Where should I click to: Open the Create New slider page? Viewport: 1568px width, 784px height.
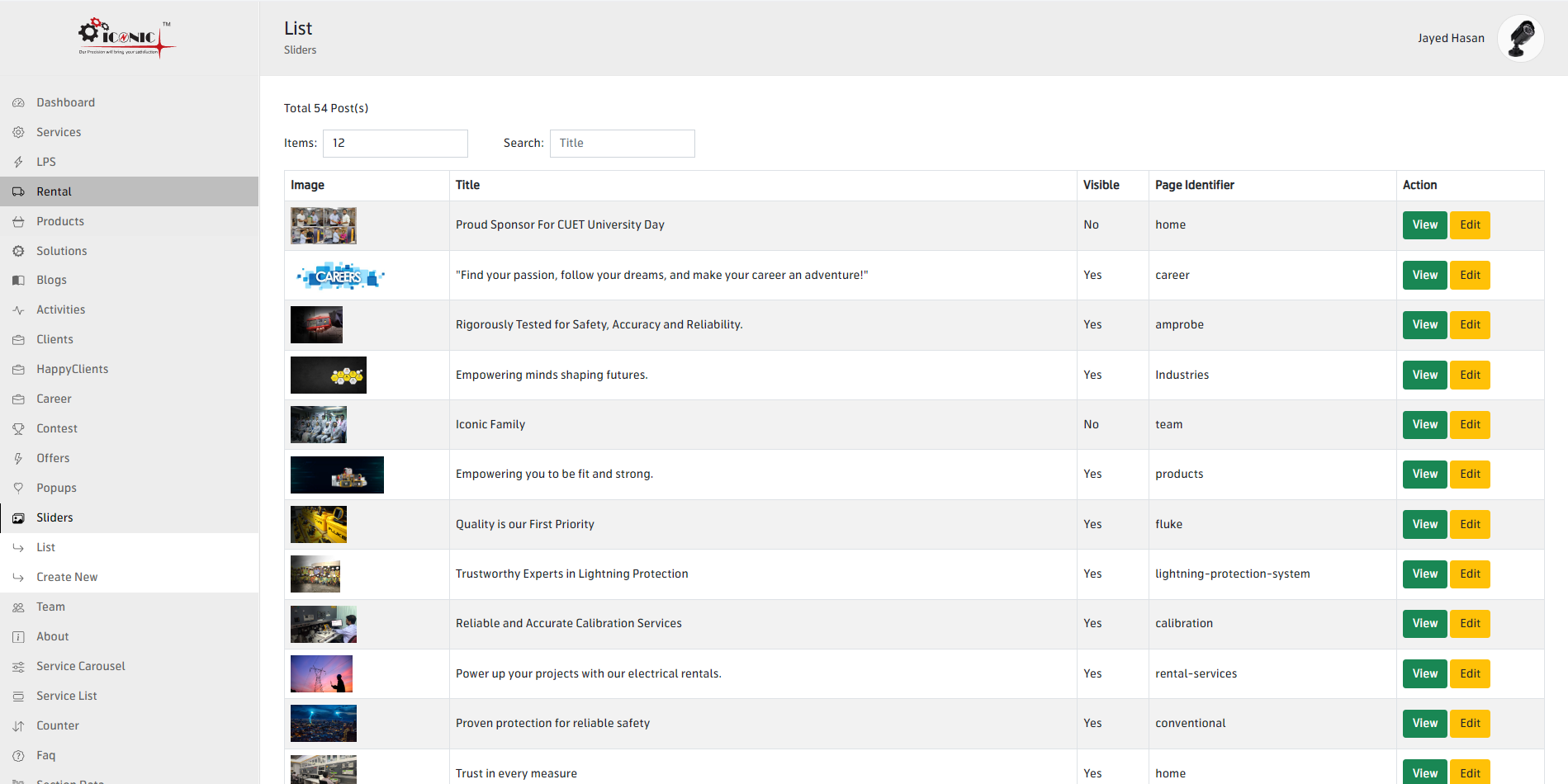tap(67, 576)
